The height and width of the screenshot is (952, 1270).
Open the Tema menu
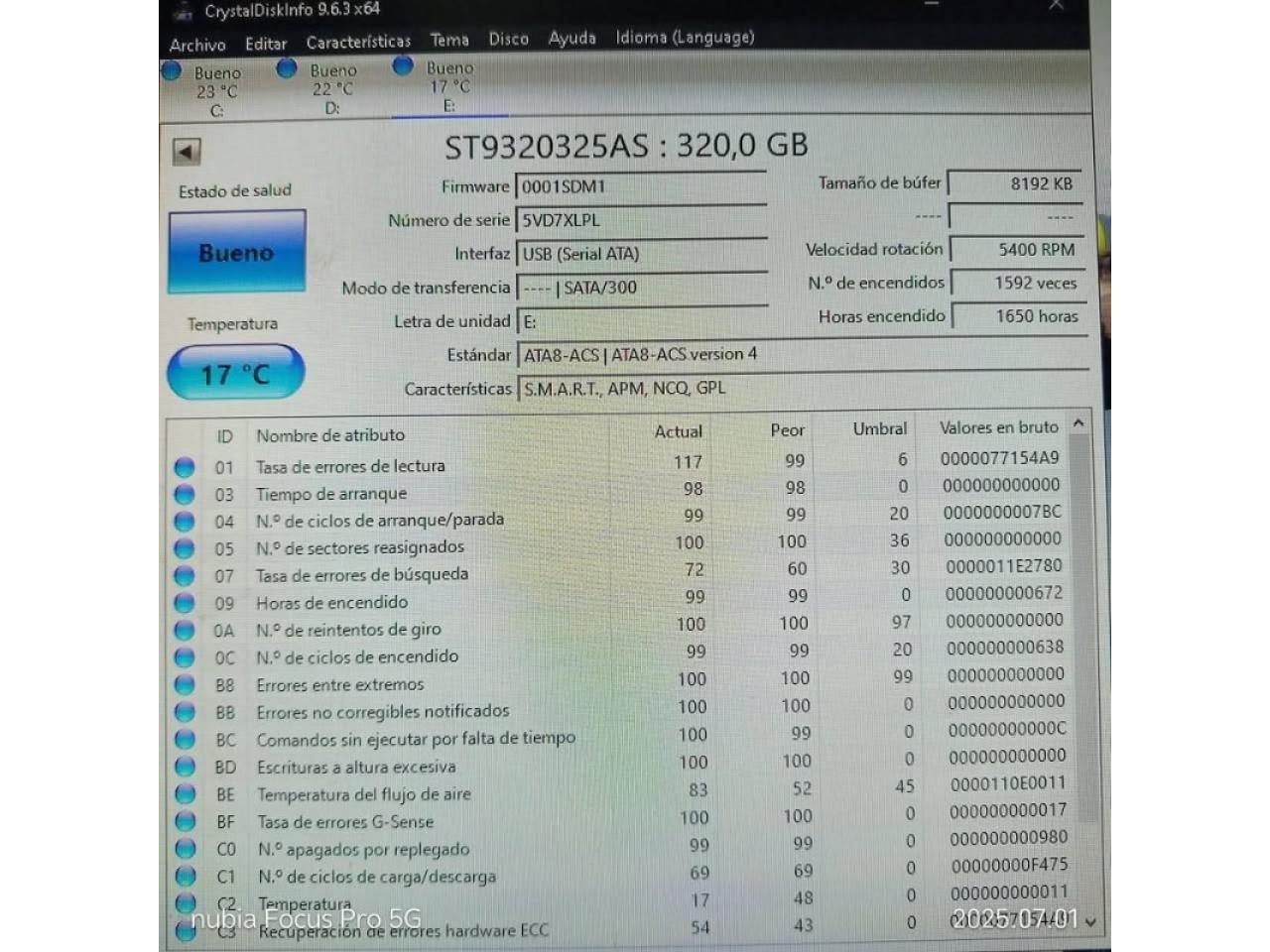pos(449,40)
